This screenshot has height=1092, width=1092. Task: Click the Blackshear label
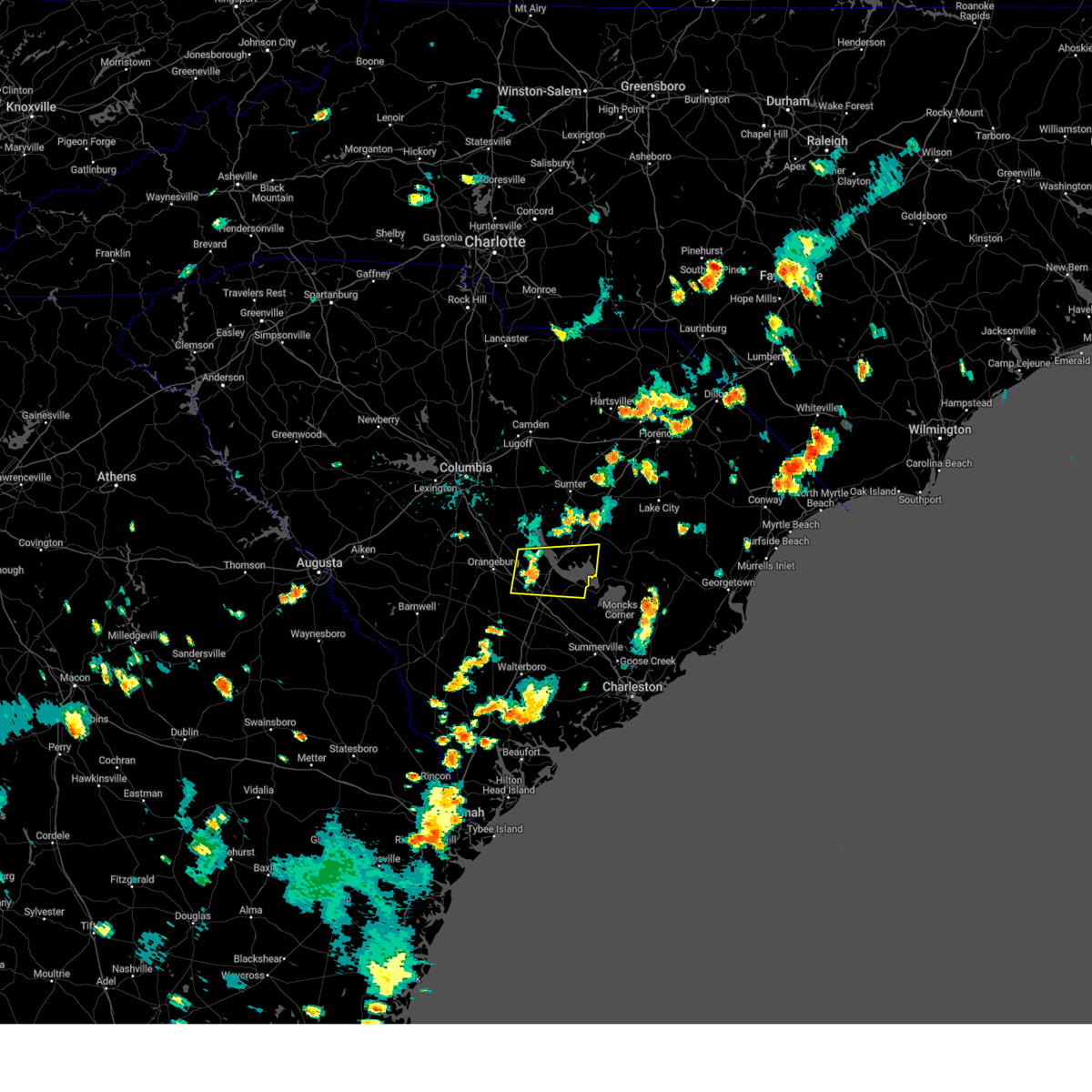coord(258,959)
